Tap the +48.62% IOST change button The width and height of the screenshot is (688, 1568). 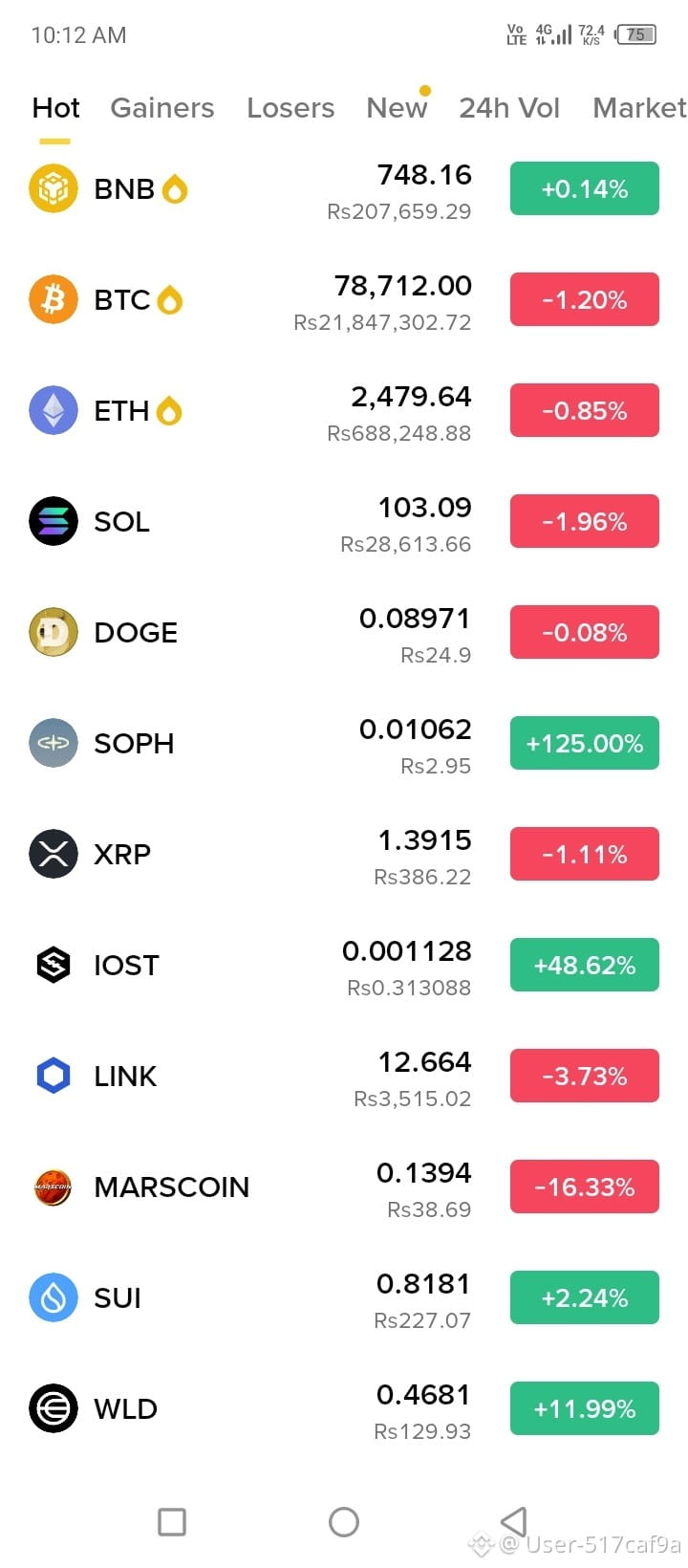(585, 965)
